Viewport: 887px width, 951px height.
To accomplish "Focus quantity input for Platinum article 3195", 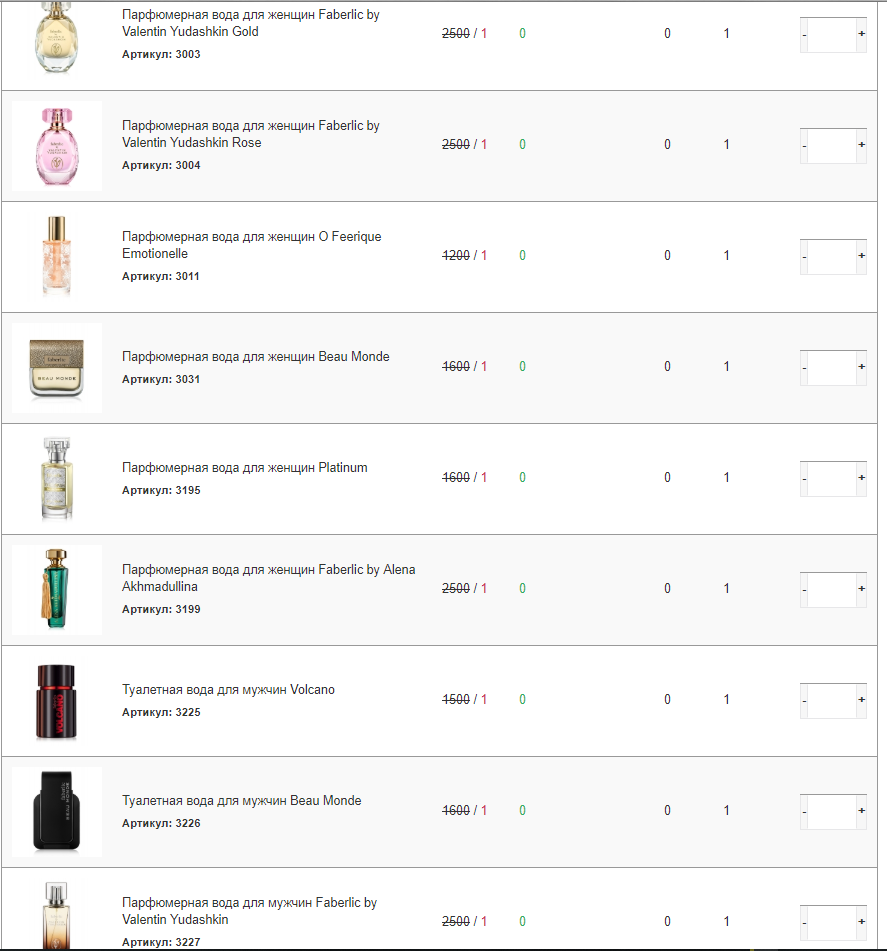I will [x=832, y=479].
